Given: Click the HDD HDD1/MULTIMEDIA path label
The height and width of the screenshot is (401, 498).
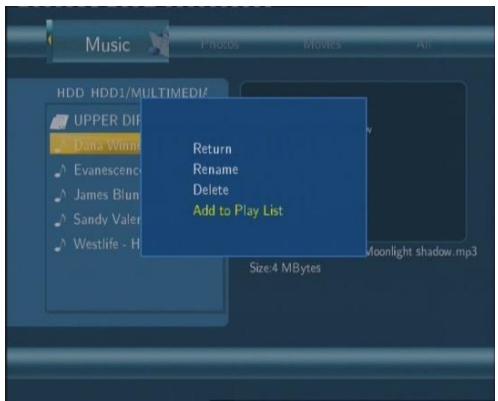Looking at the screenshot, I should pos(132,93).
